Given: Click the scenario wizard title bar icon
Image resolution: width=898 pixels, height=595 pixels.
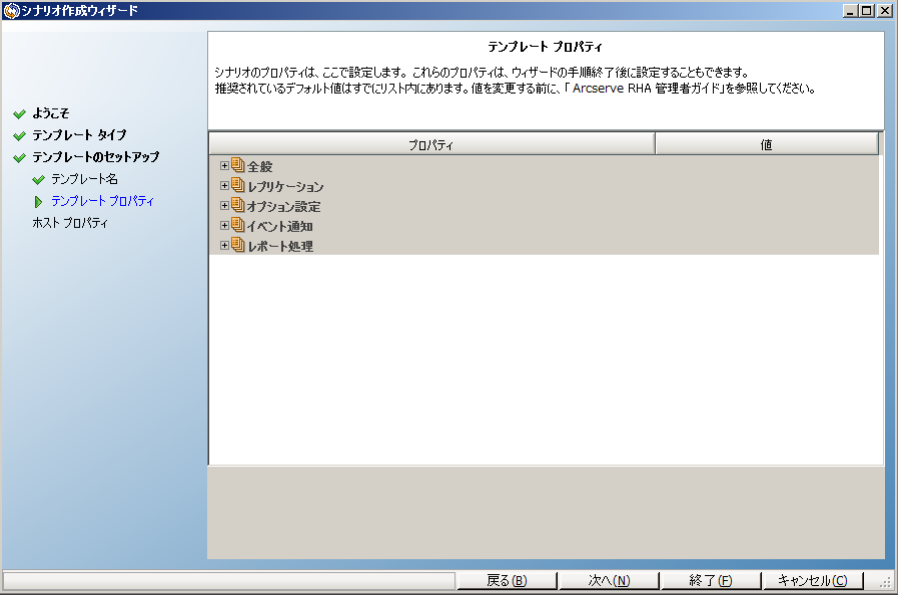Looking at the screenshot, I should pyautogui.click(x=11, y=11).
